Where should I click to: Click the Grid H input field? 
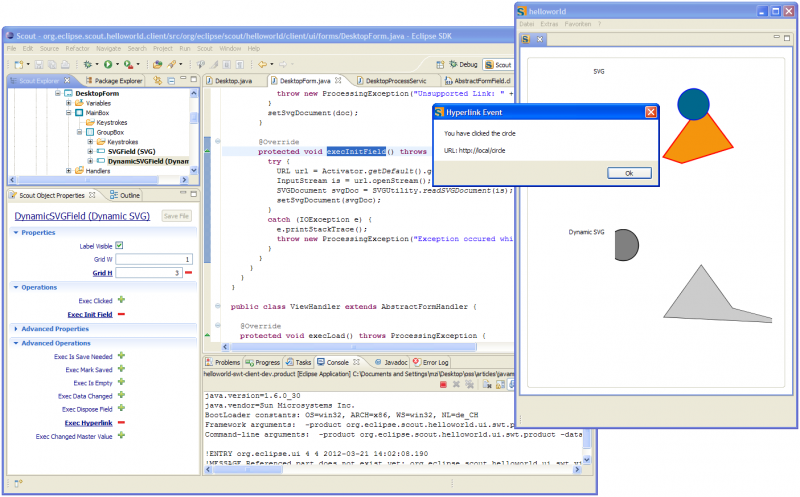(x=149, y=272)
